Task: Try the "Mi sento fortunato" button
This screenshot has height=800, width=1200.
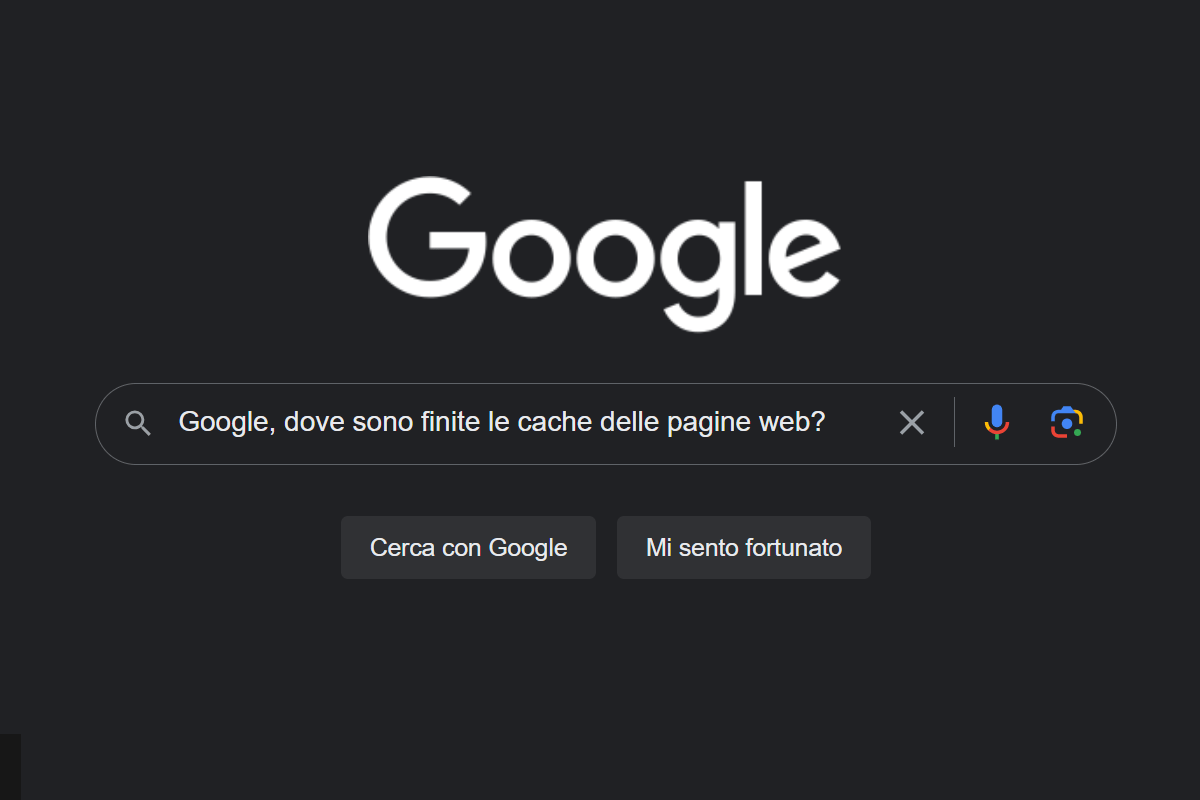Action: 744,548
